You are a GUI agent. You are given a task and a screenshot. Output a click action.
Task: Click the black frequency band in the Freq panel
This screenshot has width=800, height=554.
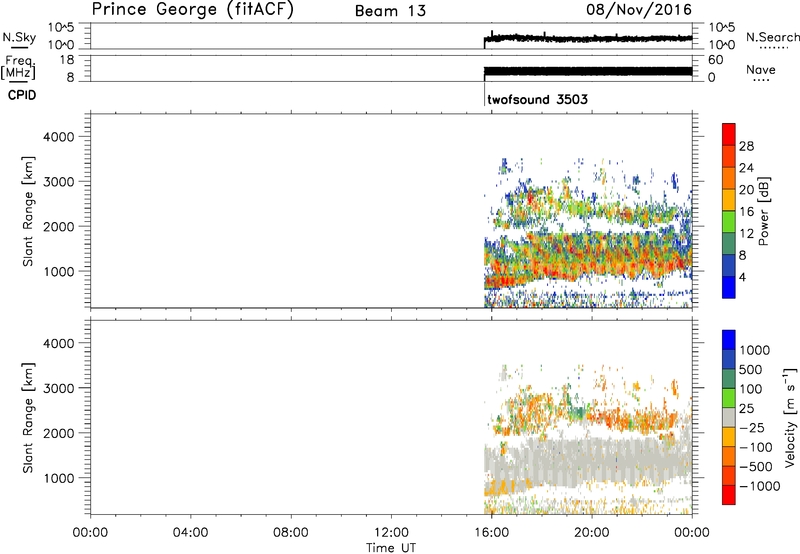point(588,71)
